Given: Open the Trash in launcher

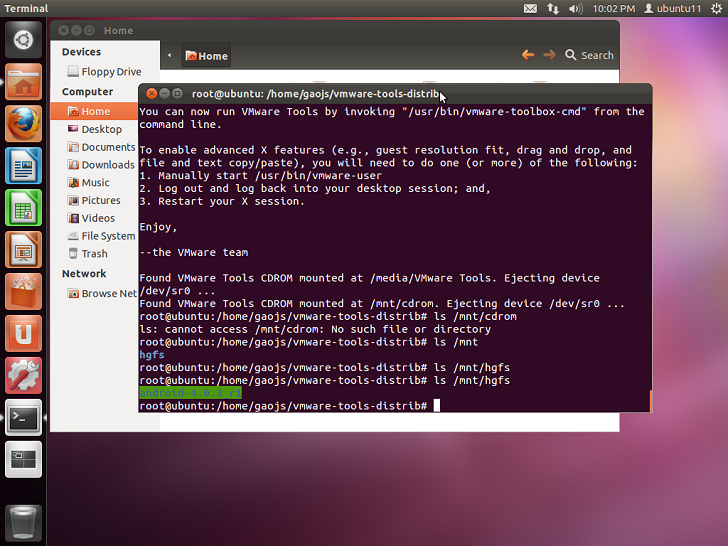Looking at the screenshot, I should (23, 523).
